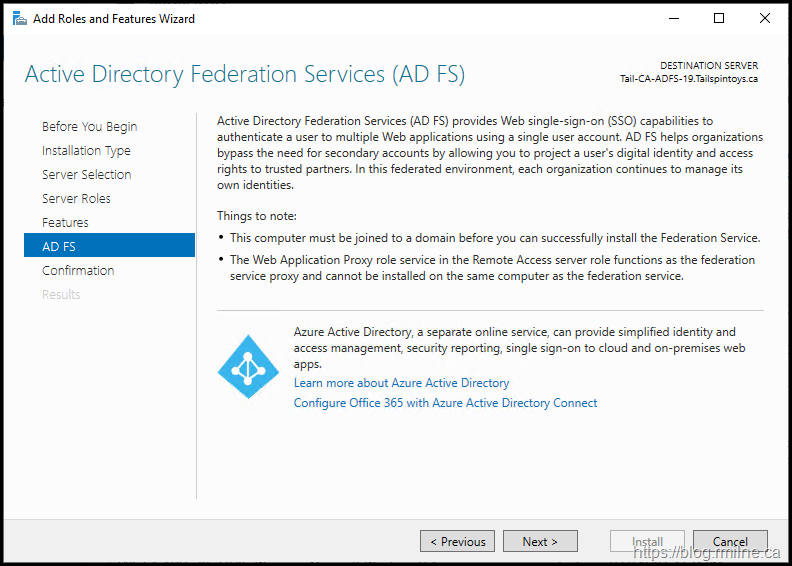Open Learn more about Azure Active Directory link
This screenshot has width=792, height=566.
point(401,383)
